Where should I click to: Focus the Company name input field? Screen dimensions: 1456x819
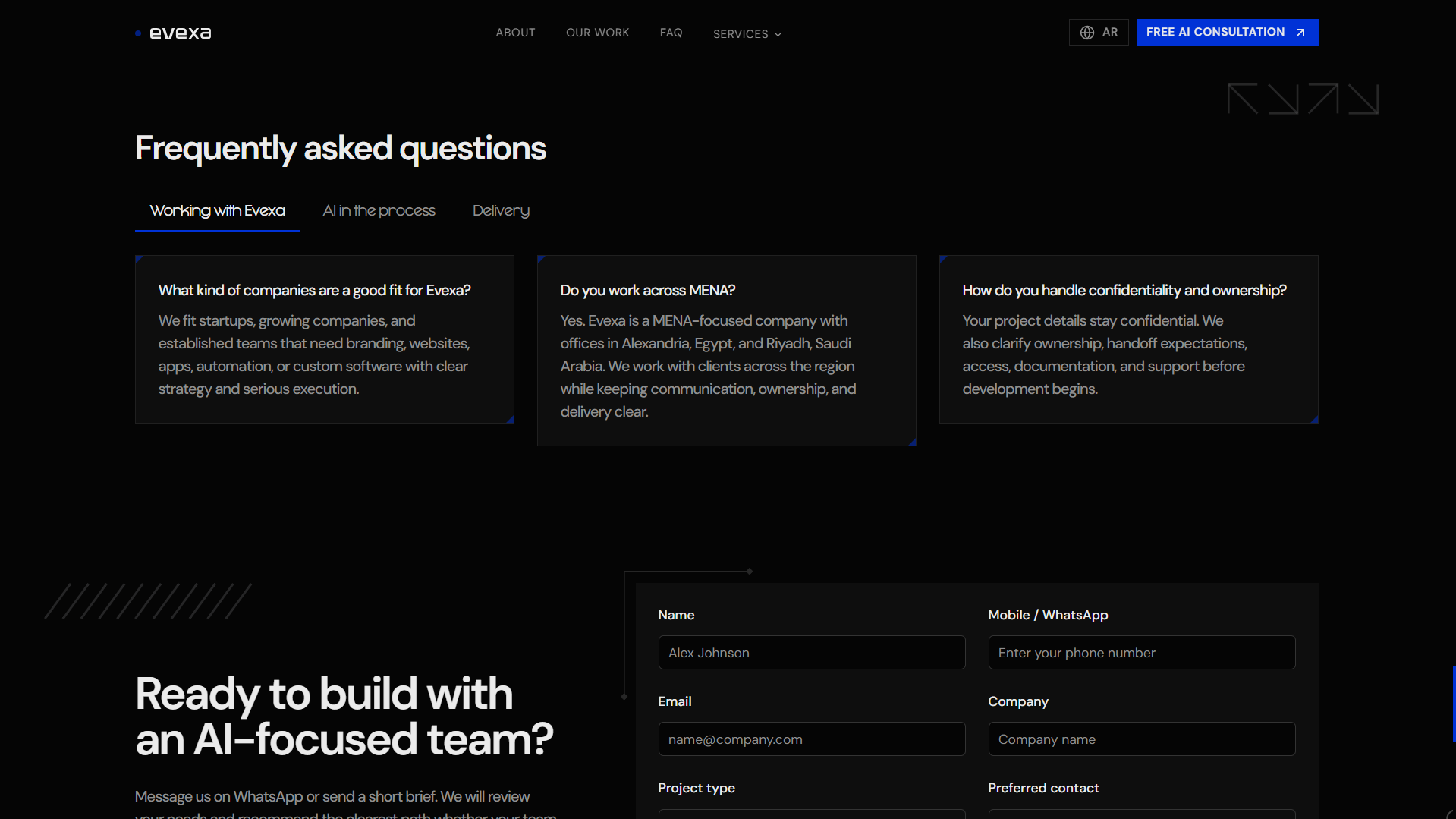point(1142,739)
